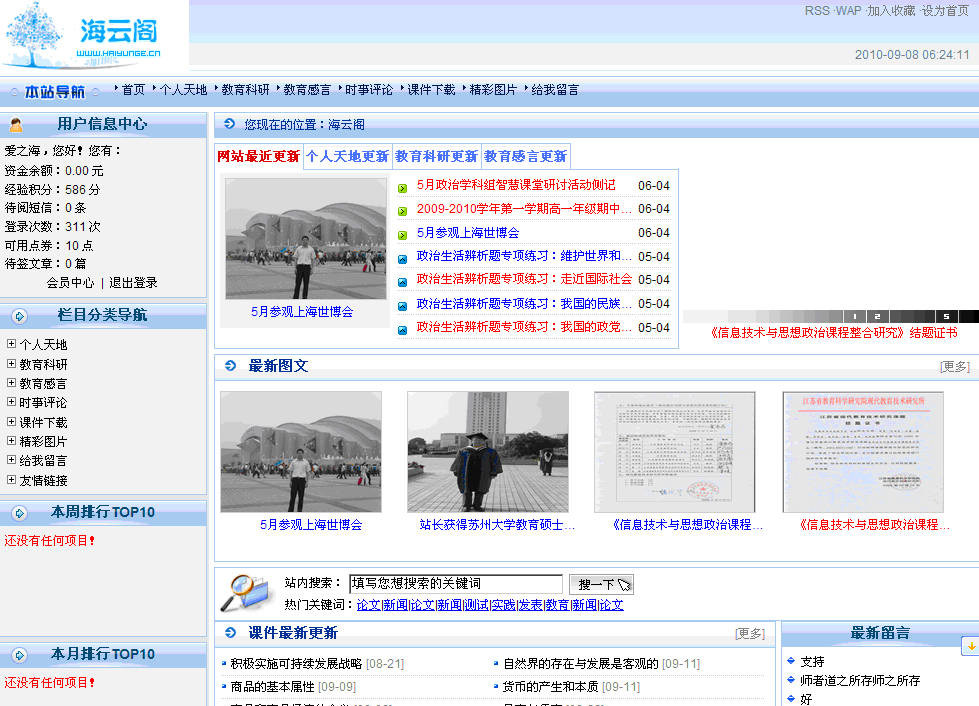
Task: Switch to the 教育科研更新 tab
Action: 436,157
